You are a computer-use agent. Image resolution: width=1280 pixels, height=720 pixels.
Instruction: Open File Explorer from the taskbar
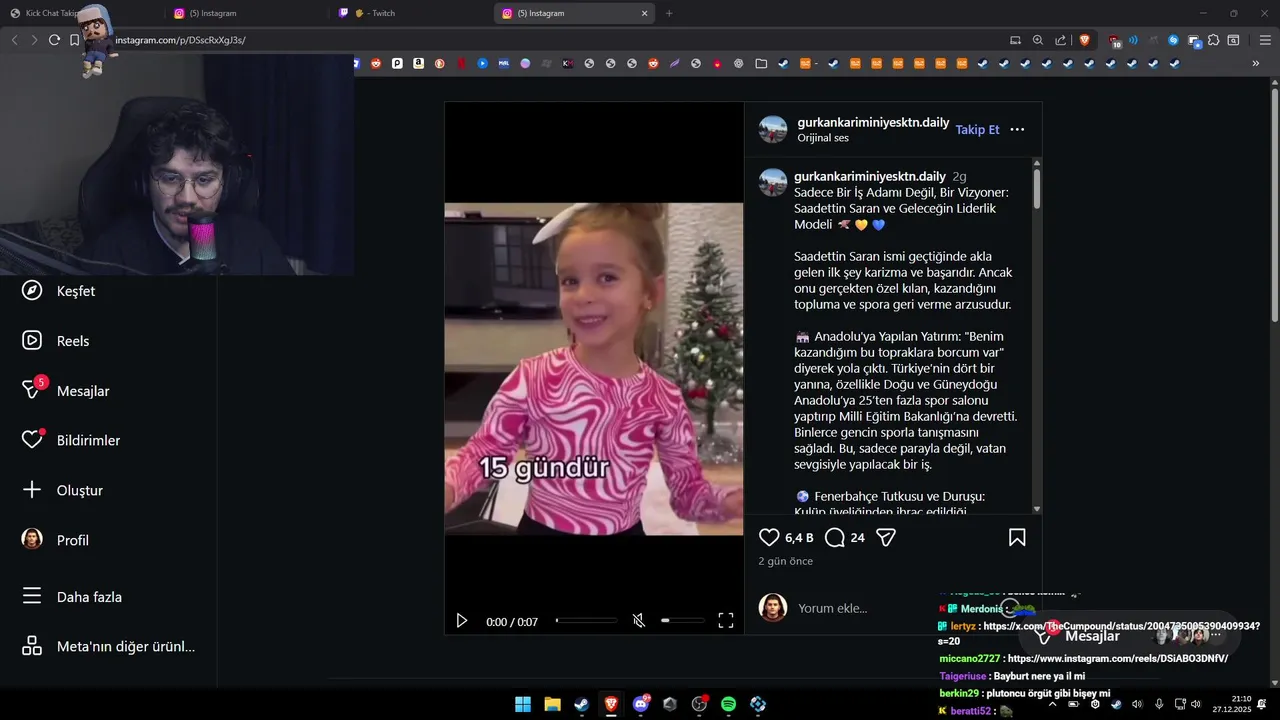tap(552, 704)
